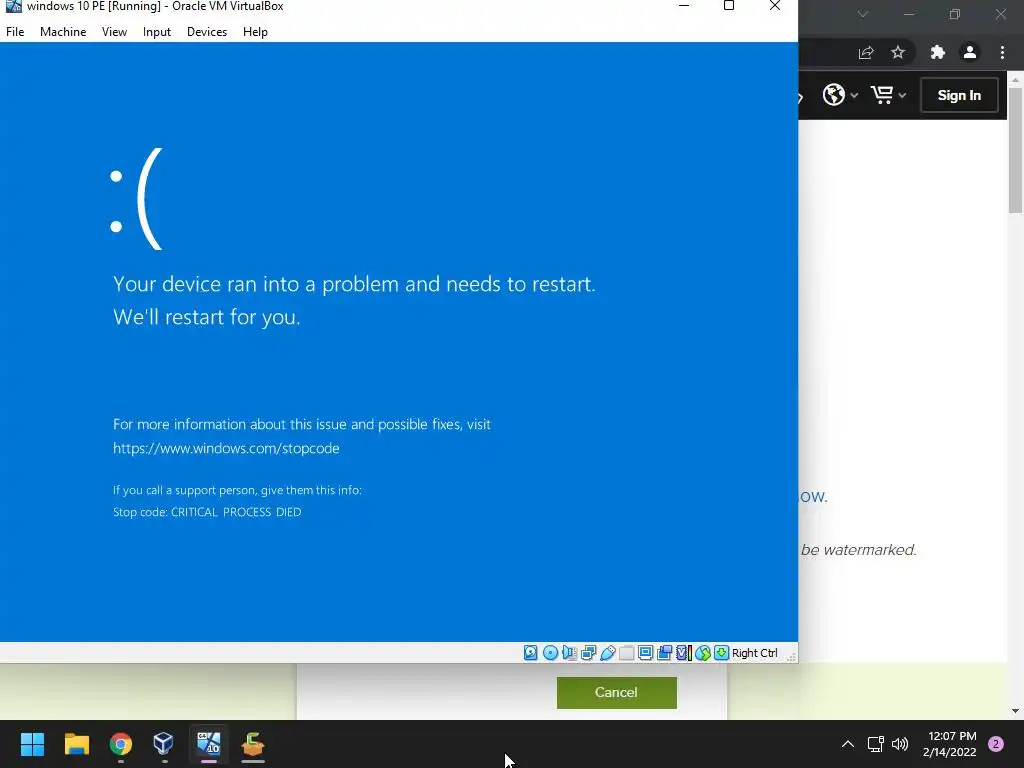Click the audio status icon in VirtualBox
The image size is (1024, 768).
point(569,652)
